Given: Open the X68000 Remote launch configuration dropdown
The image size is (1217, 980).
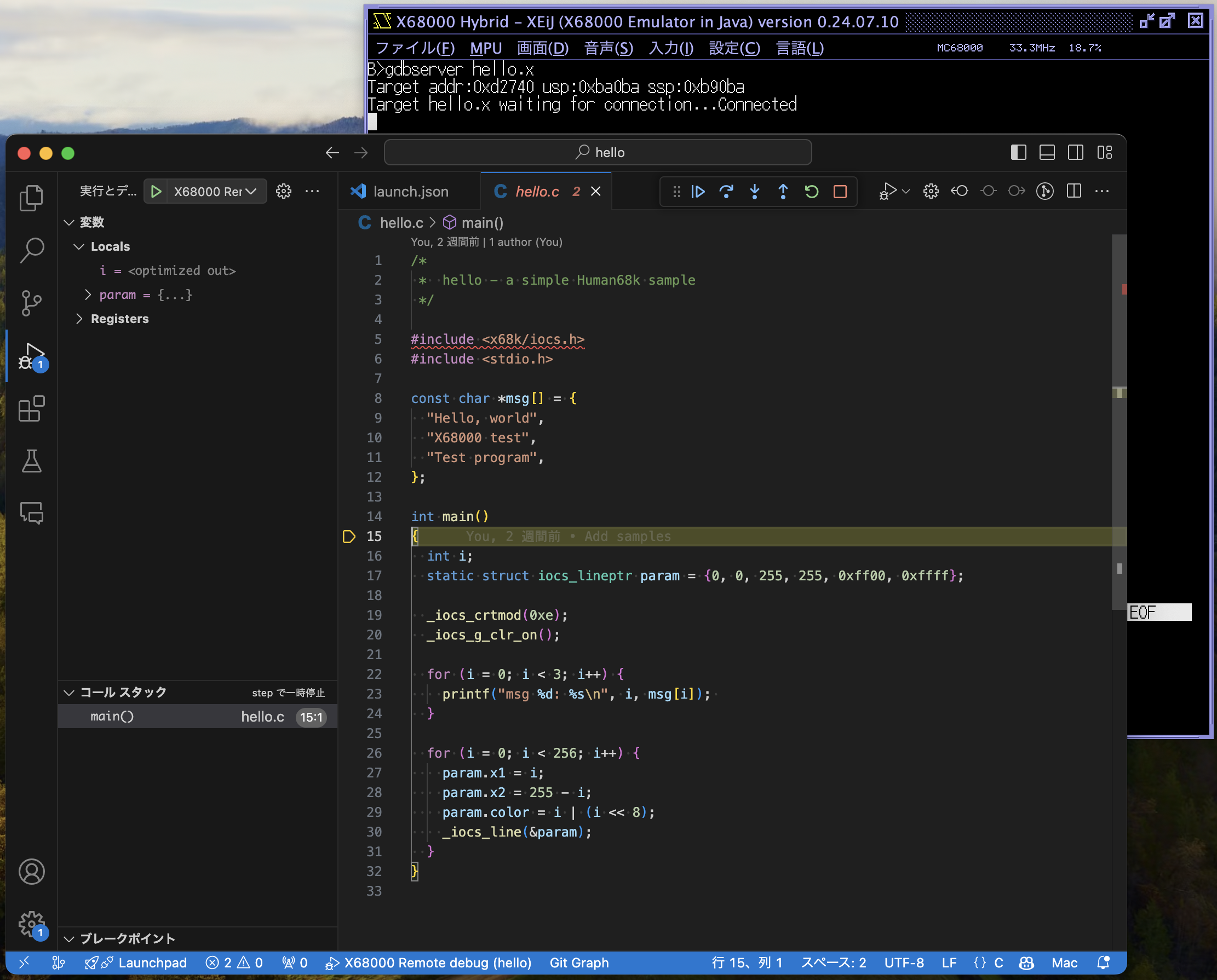Looking at the screenshot, I should [215, 192].
